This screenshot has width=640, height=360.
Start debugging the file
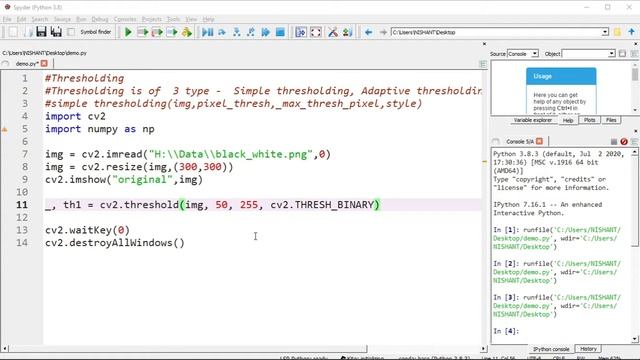tap(207, 32)
